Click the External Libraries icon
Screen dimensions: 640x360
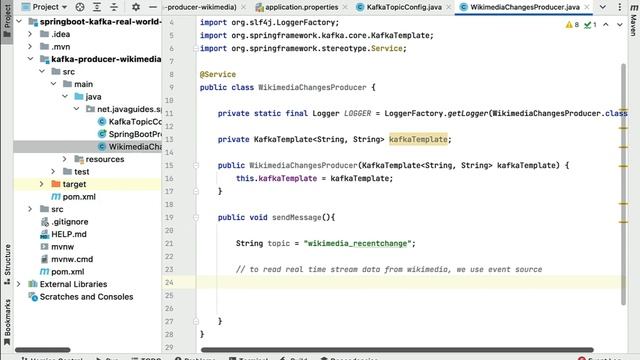33,284
